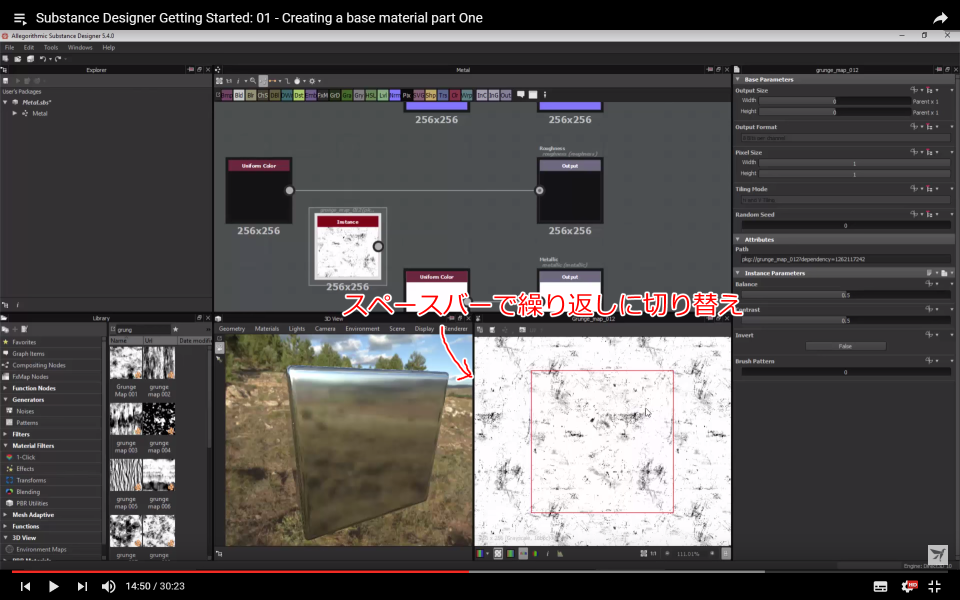The width and height of the screenshot is (960, 600).
Task: Toggle the Invert False button
Action: pyautogui.click(x=845, y=347)
